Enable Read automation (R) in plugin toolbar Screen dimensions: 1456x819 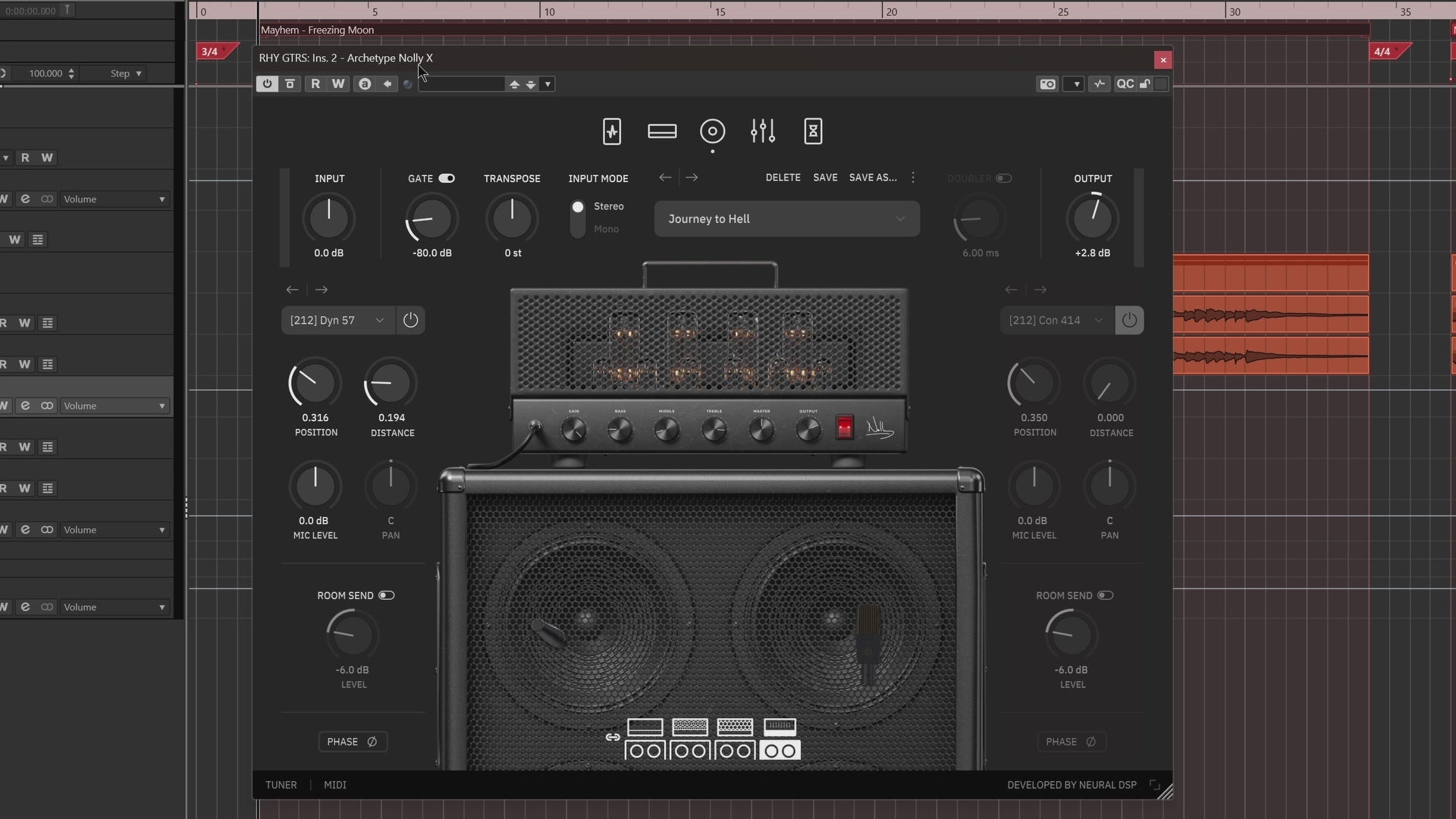(315, 83)
